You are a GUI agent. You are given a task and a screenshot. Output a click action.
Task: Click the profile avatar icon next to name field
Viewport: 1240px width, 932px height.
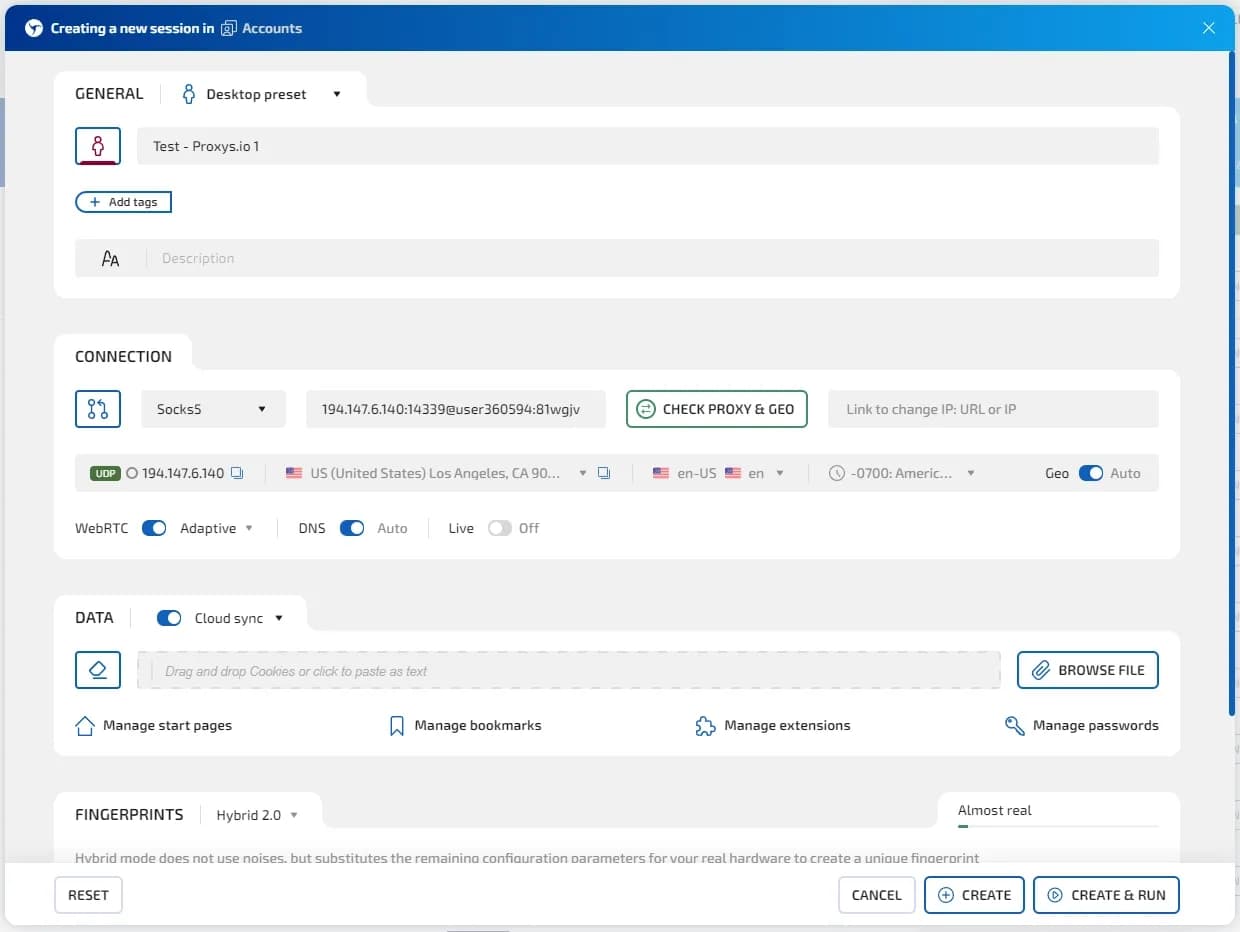point(97,145)
